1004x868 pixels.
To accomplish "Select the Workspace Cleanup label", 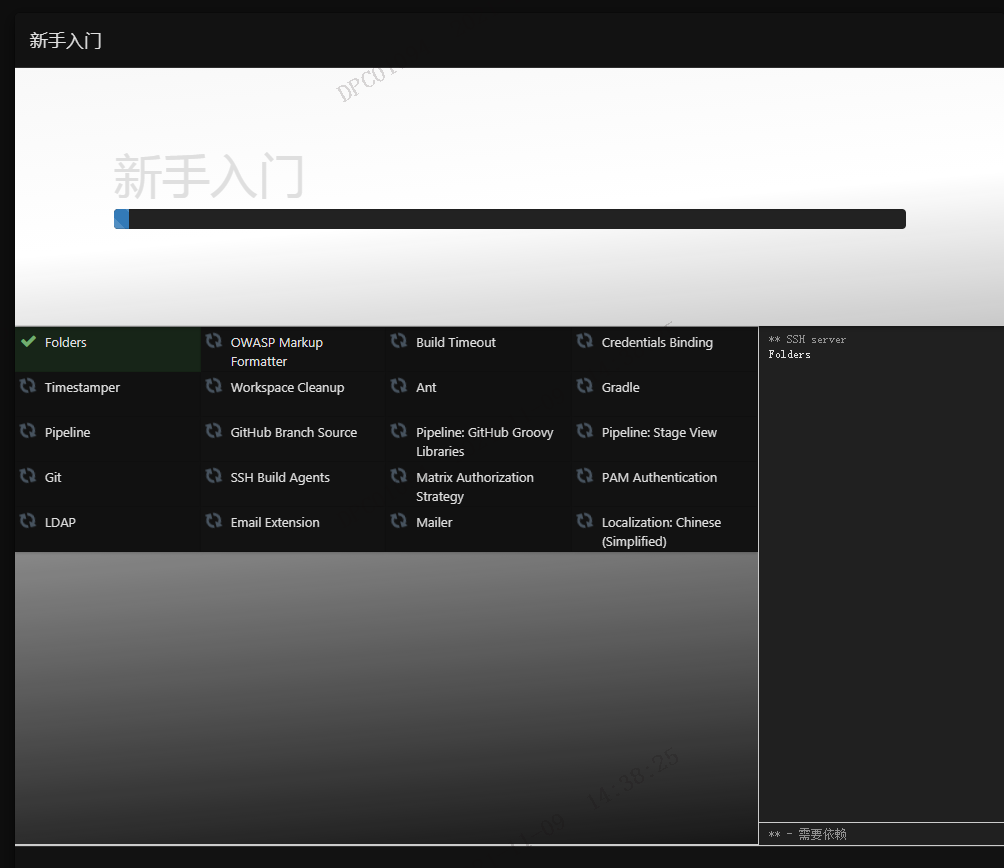I will 287,387.
